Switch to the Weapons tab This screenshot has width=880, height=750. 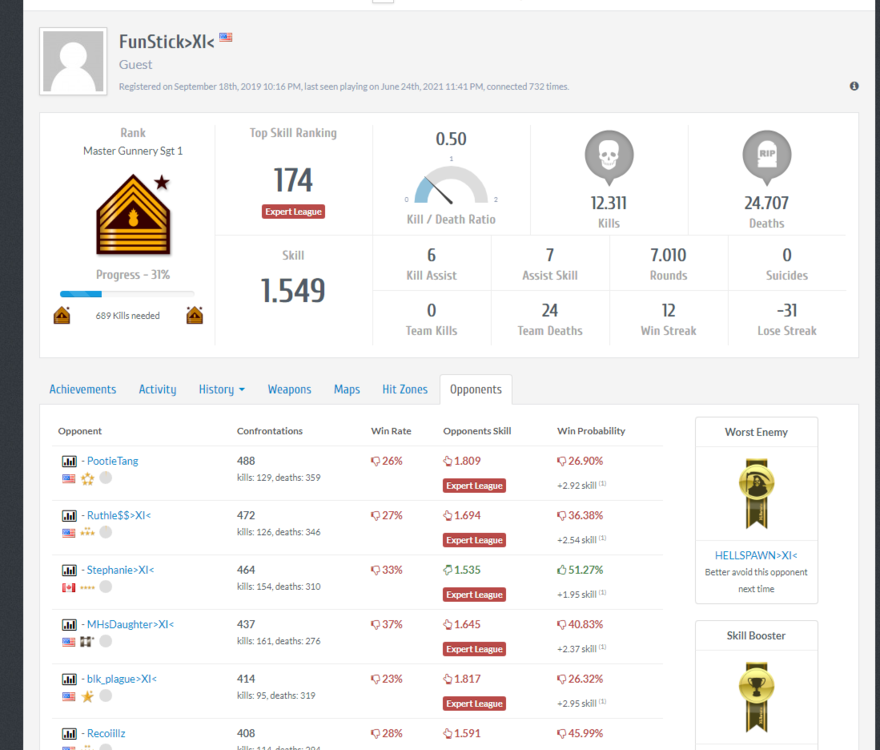point(289,390)
